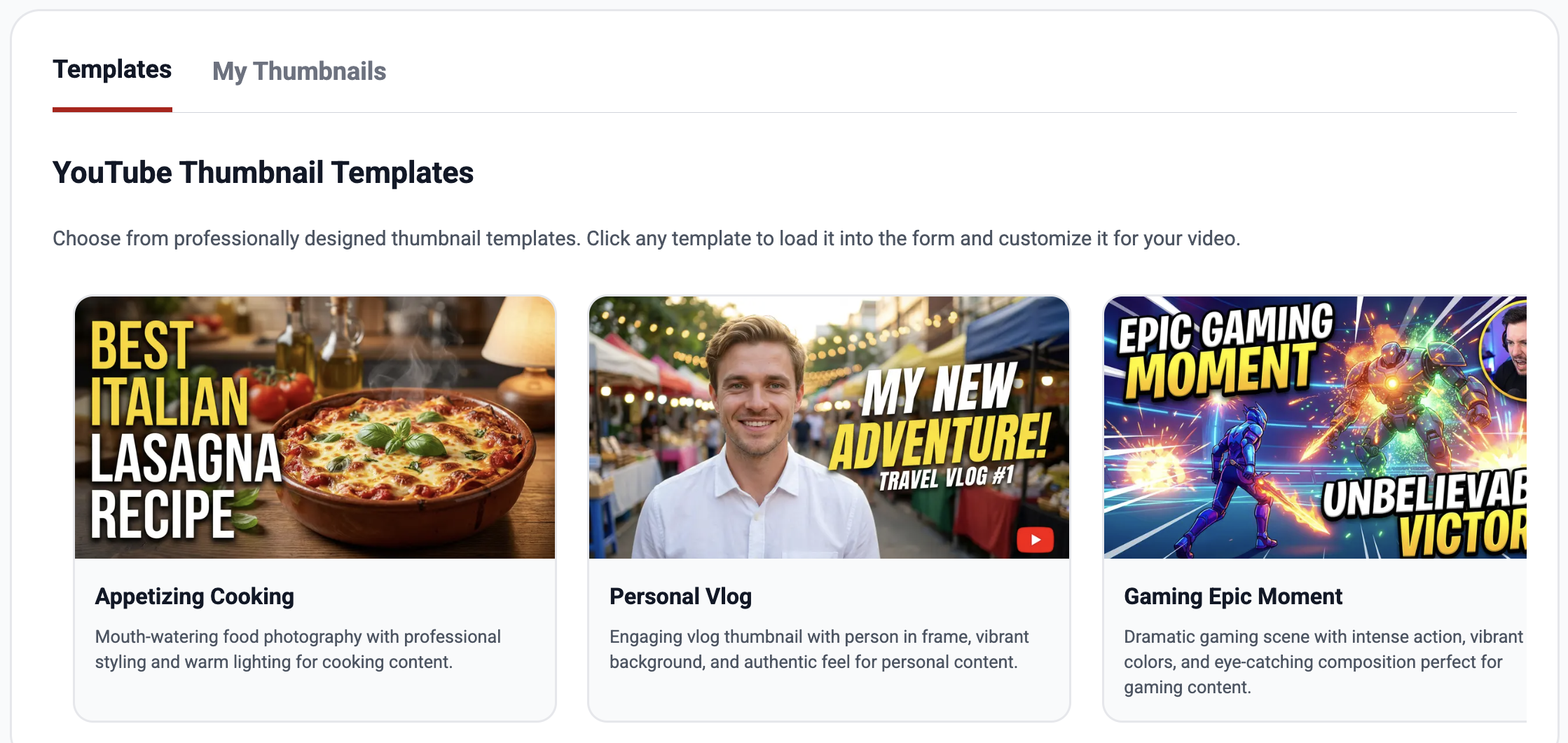Click the Personal Vlog description text
Screen dimensions: 1568x743
click(x=818, y=649)
